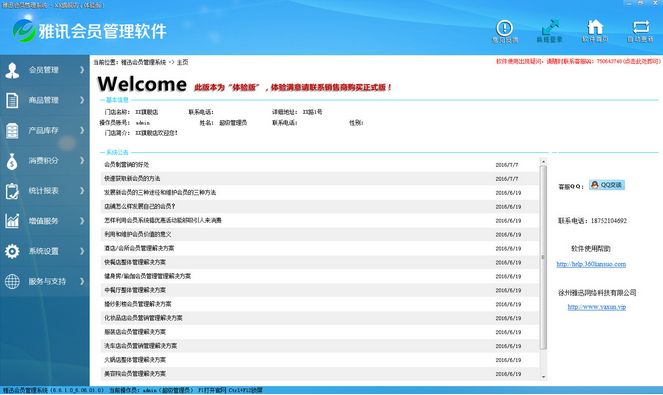Open 火锅店整体管理解决方案 row
Screen dimensions: 663x395
click(319, 360)
